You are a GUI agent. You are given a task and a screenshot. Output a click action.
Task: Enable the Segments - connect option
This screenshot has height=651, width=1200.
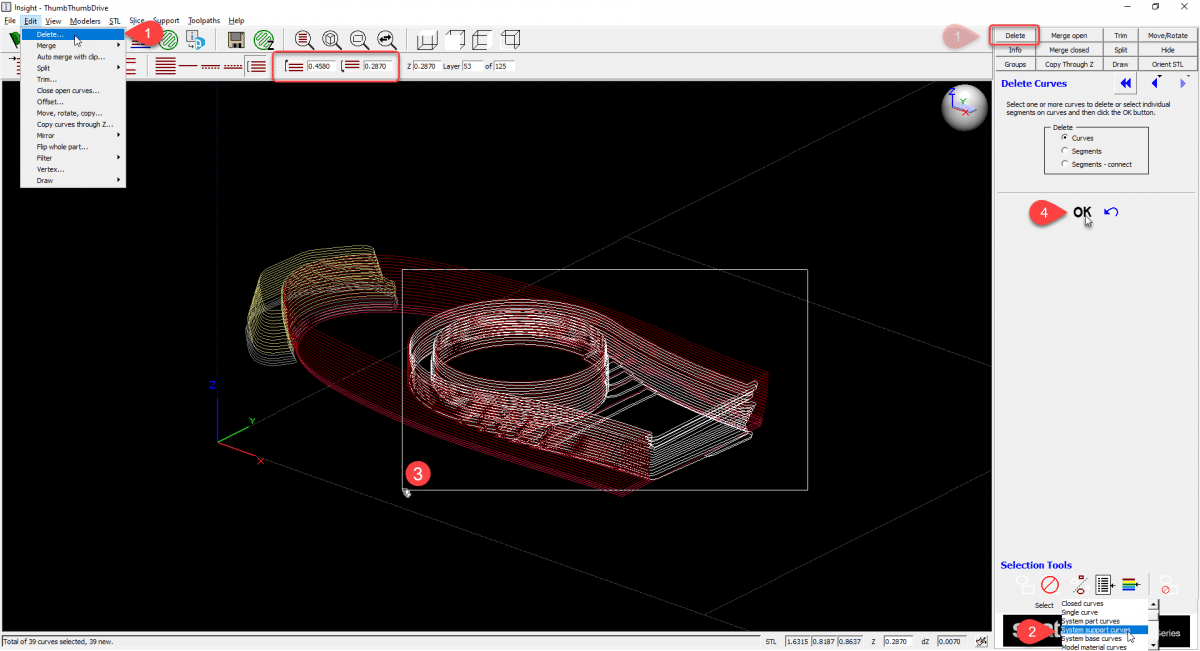click(x=1064, y=164)
